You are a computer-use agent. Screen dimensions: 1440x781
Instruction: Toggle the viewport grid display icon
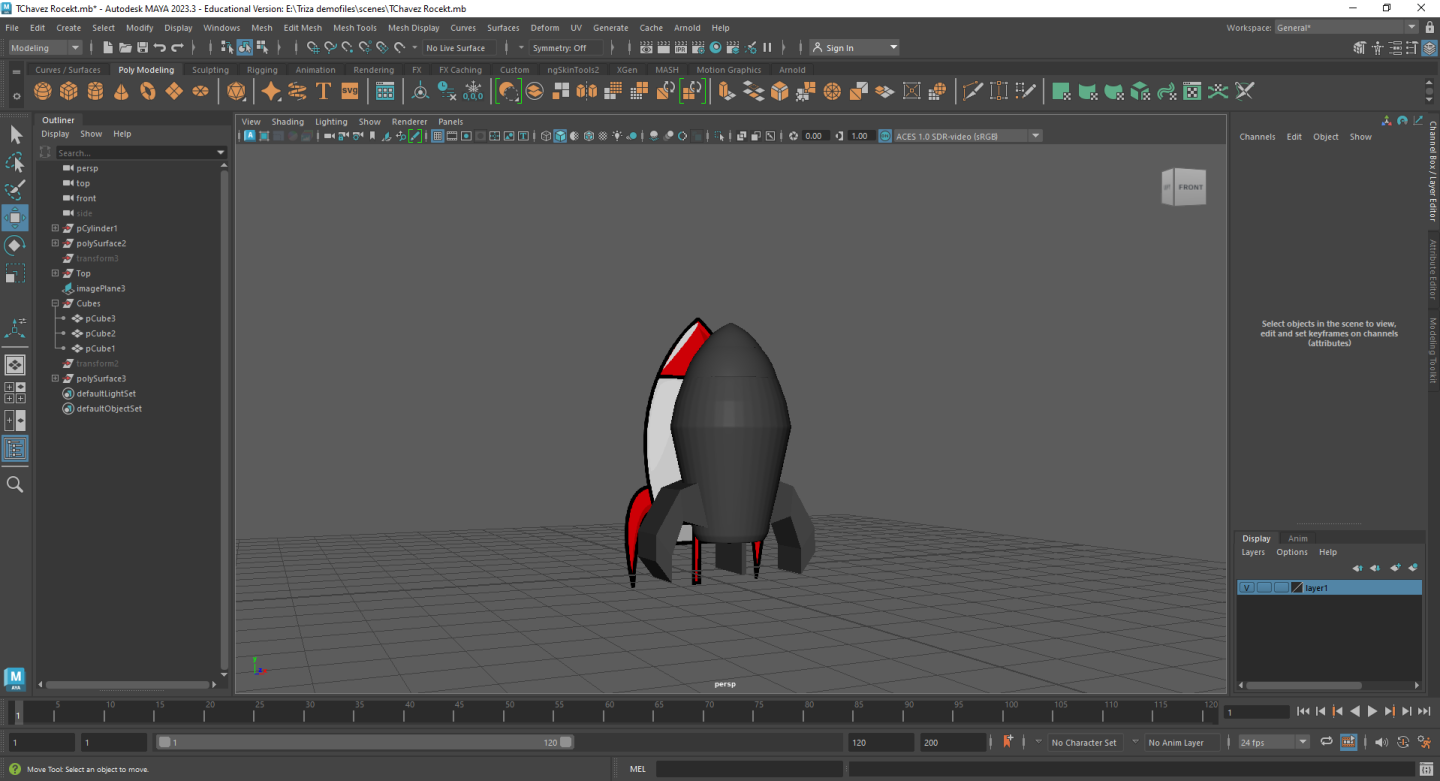(438, 136)
